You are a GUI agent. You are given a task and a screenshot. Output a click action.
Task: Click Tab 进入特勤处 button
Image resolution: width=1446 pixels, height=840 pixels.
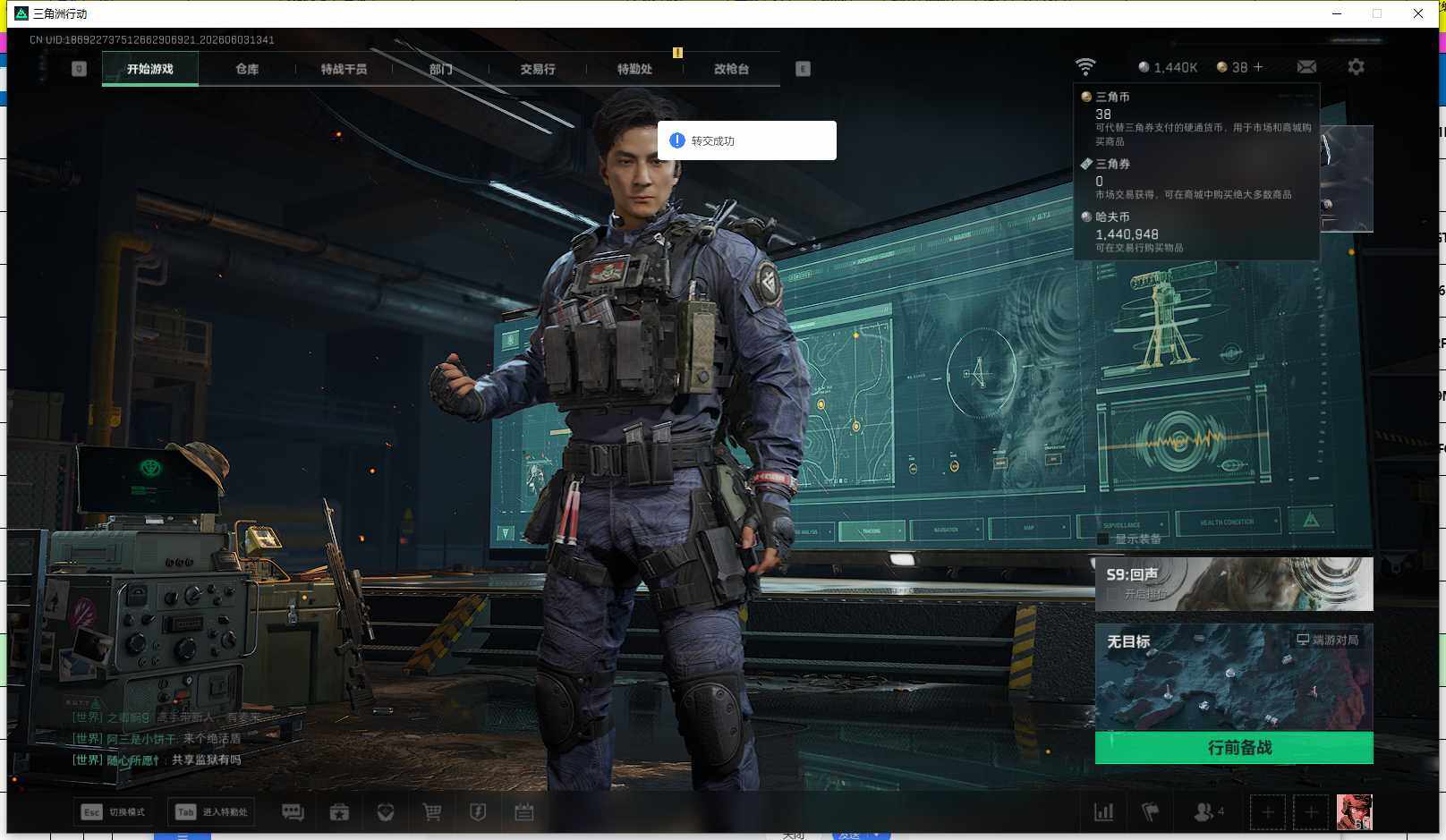click(x=211, y=812)
